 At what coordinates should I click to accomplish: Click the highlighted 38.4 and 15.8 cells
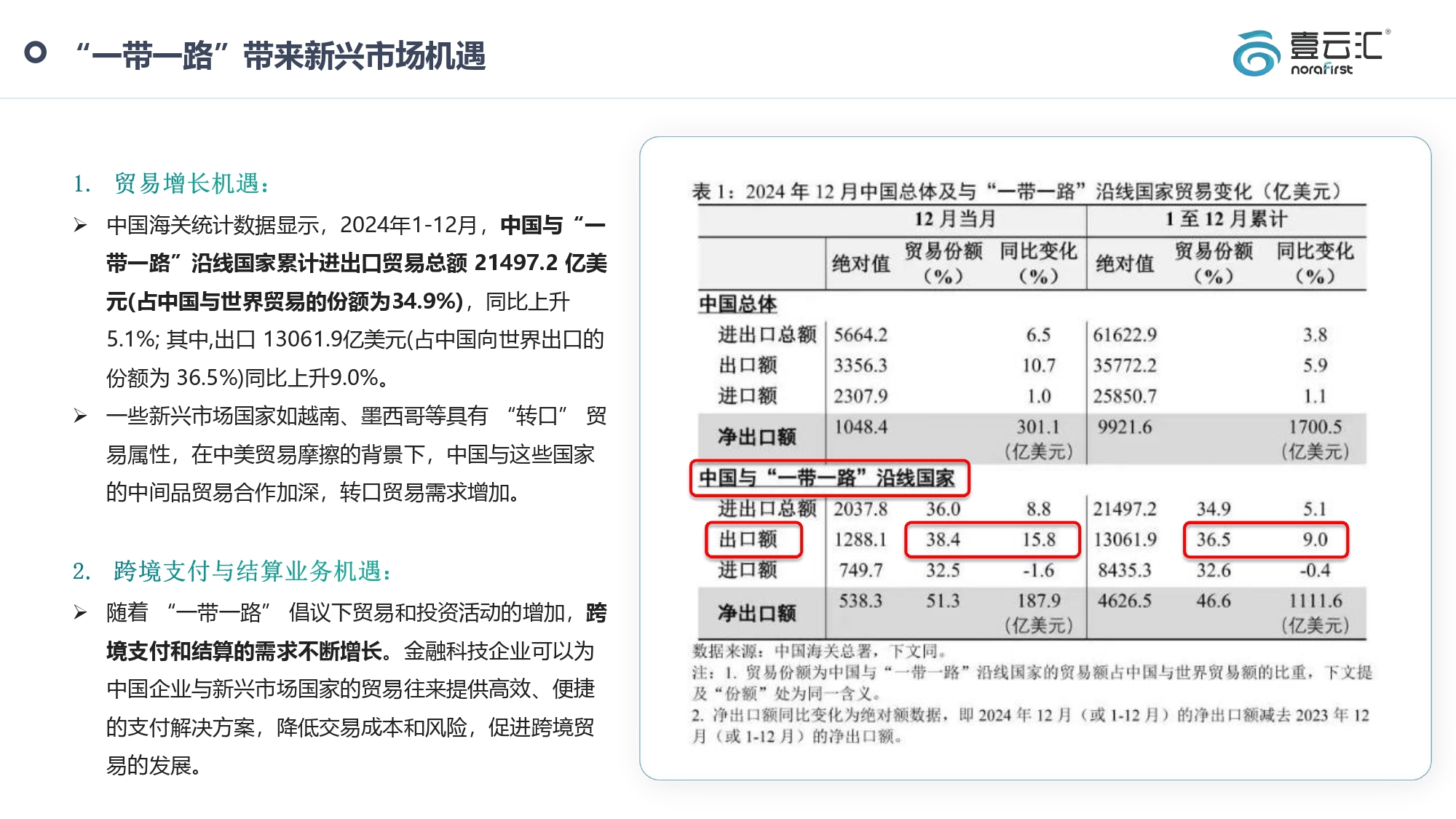click(993, 540)
